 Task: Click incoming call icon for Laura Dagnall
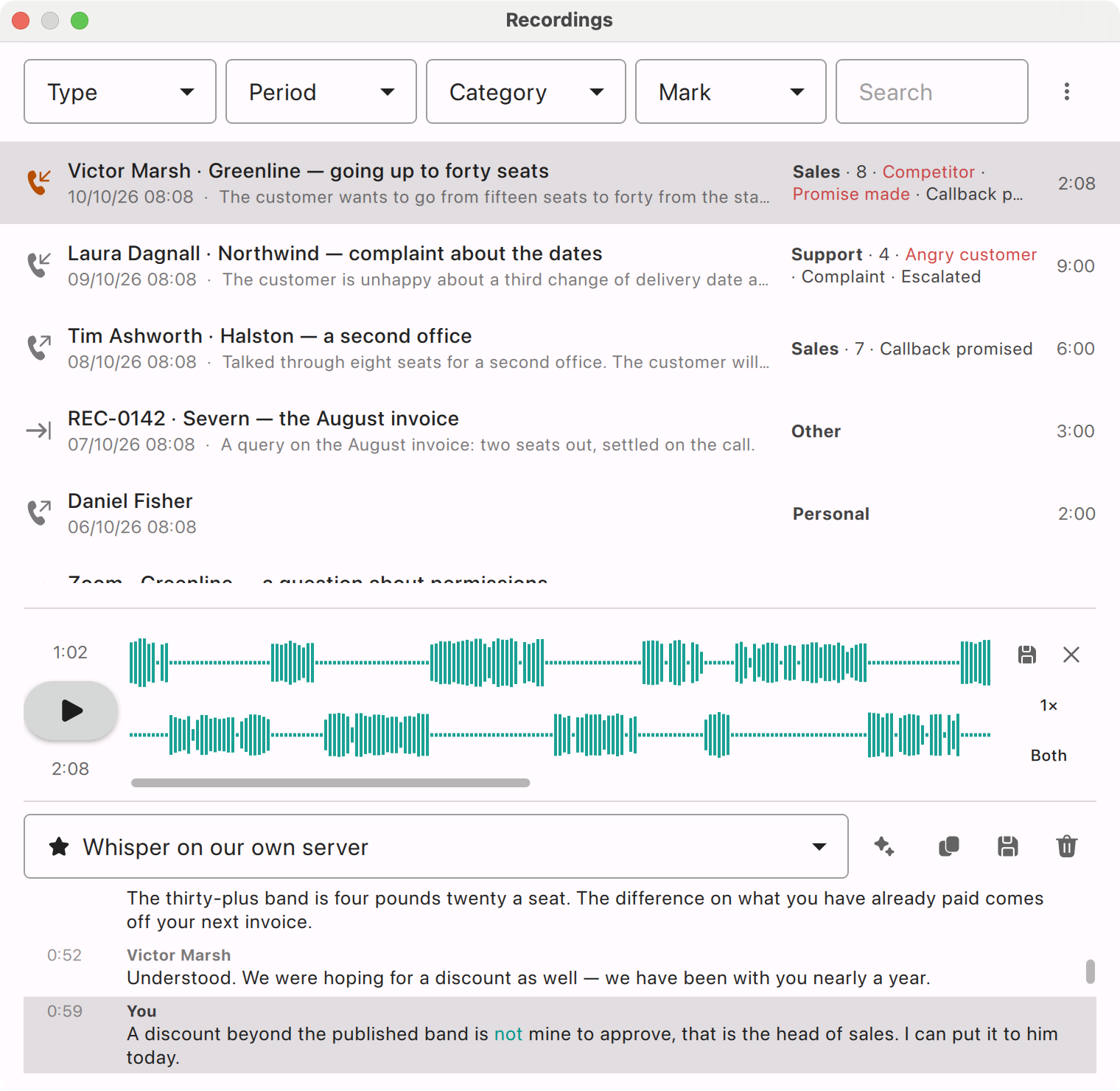coord(39,265)
